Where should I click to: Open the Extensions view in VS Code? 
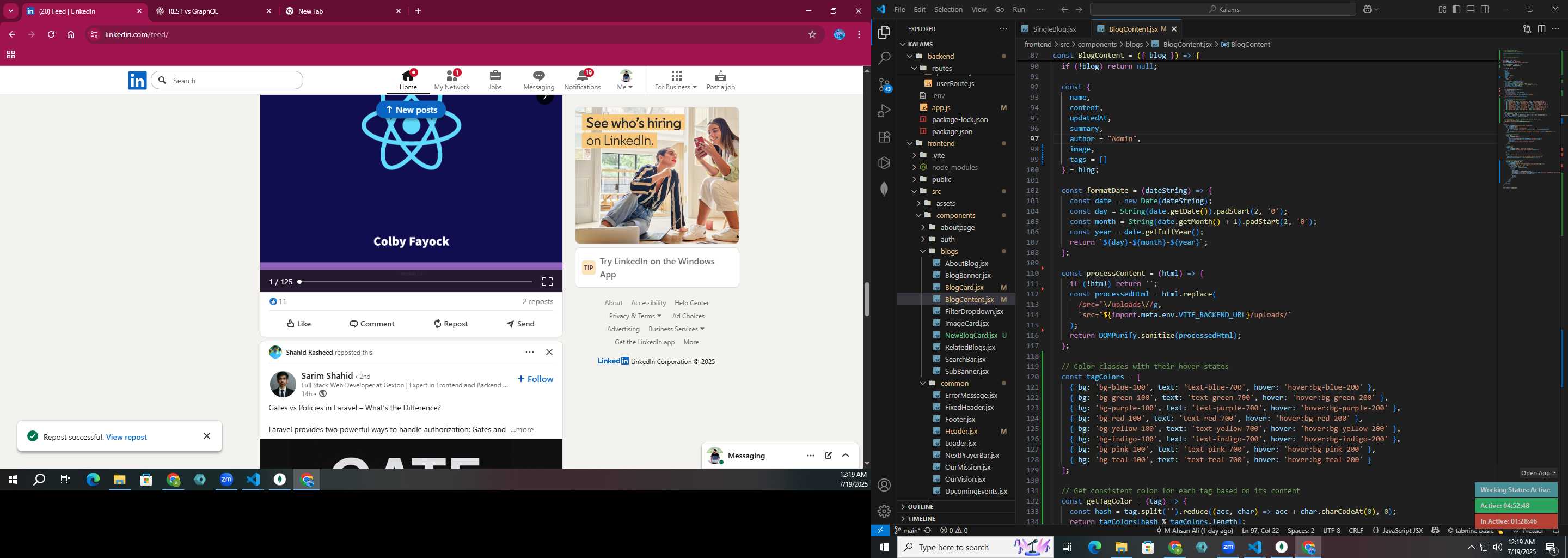coord(884,137)
